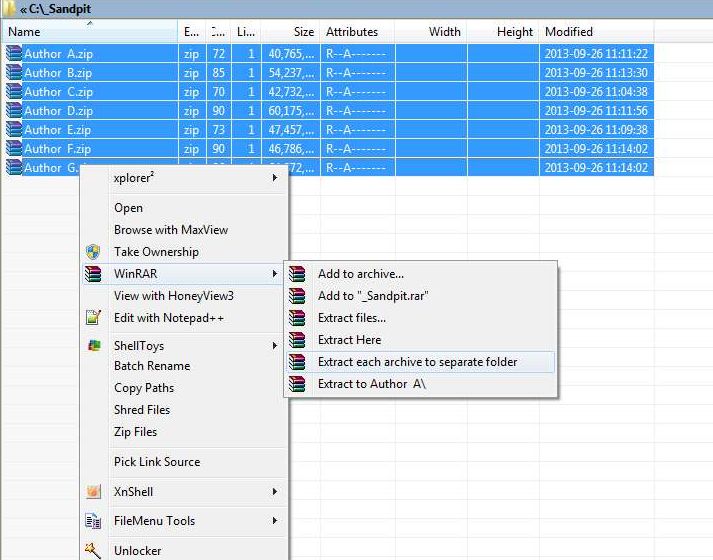Click the Author E.zip file icon
Image resolution: width=713 pixels, height=560 pixels.
click(14, 130)
